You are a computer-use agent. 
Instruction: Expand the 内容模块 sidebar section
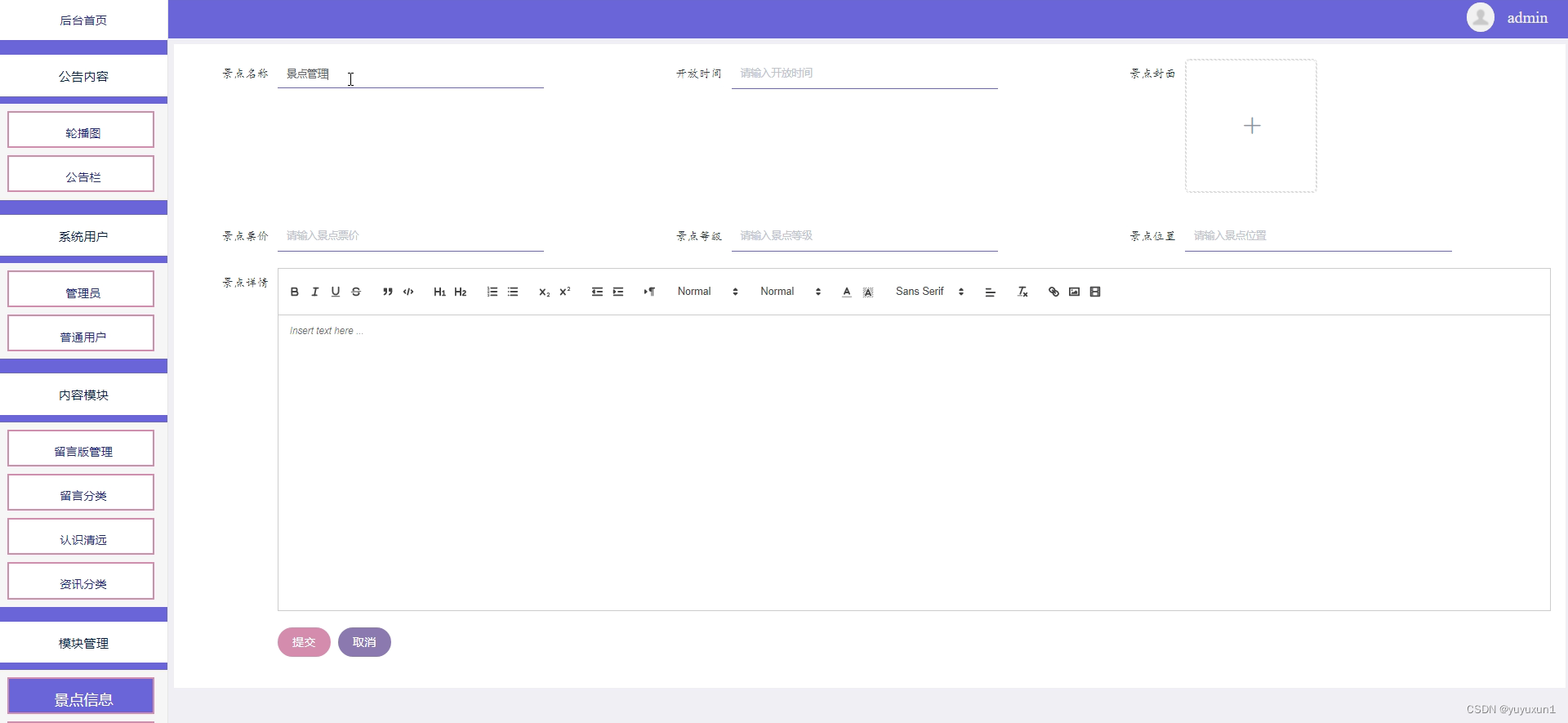(x=83, y=395)
